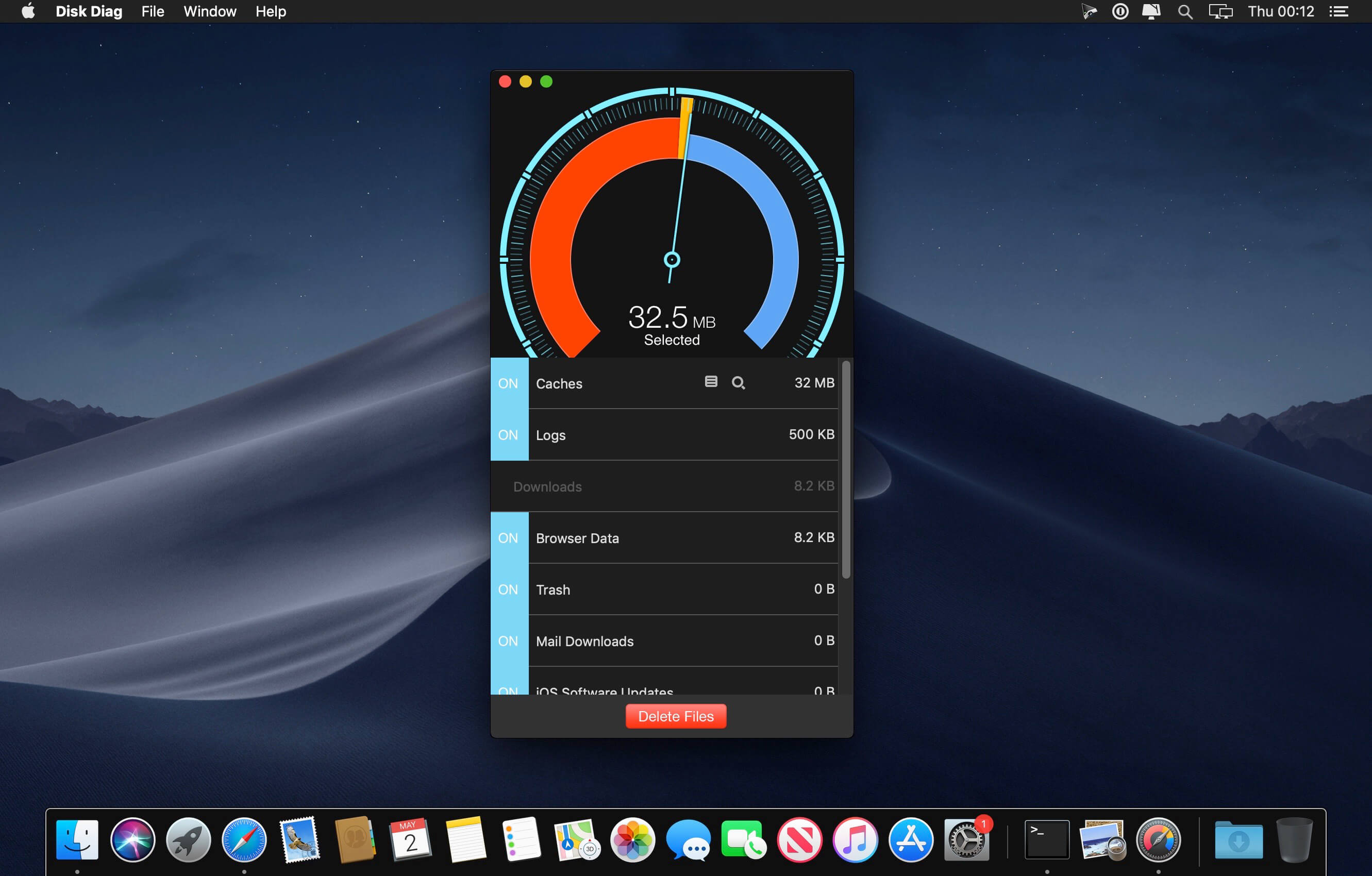Open the Help menu

pyautogui.click(x=271, y=11)
